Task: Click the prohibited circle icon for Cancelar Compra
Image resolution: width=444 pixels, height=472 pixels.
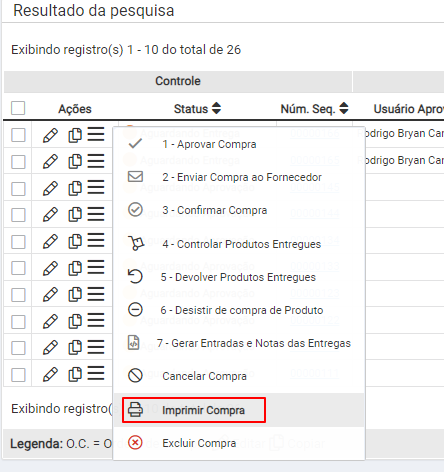Action: (135, 376)
